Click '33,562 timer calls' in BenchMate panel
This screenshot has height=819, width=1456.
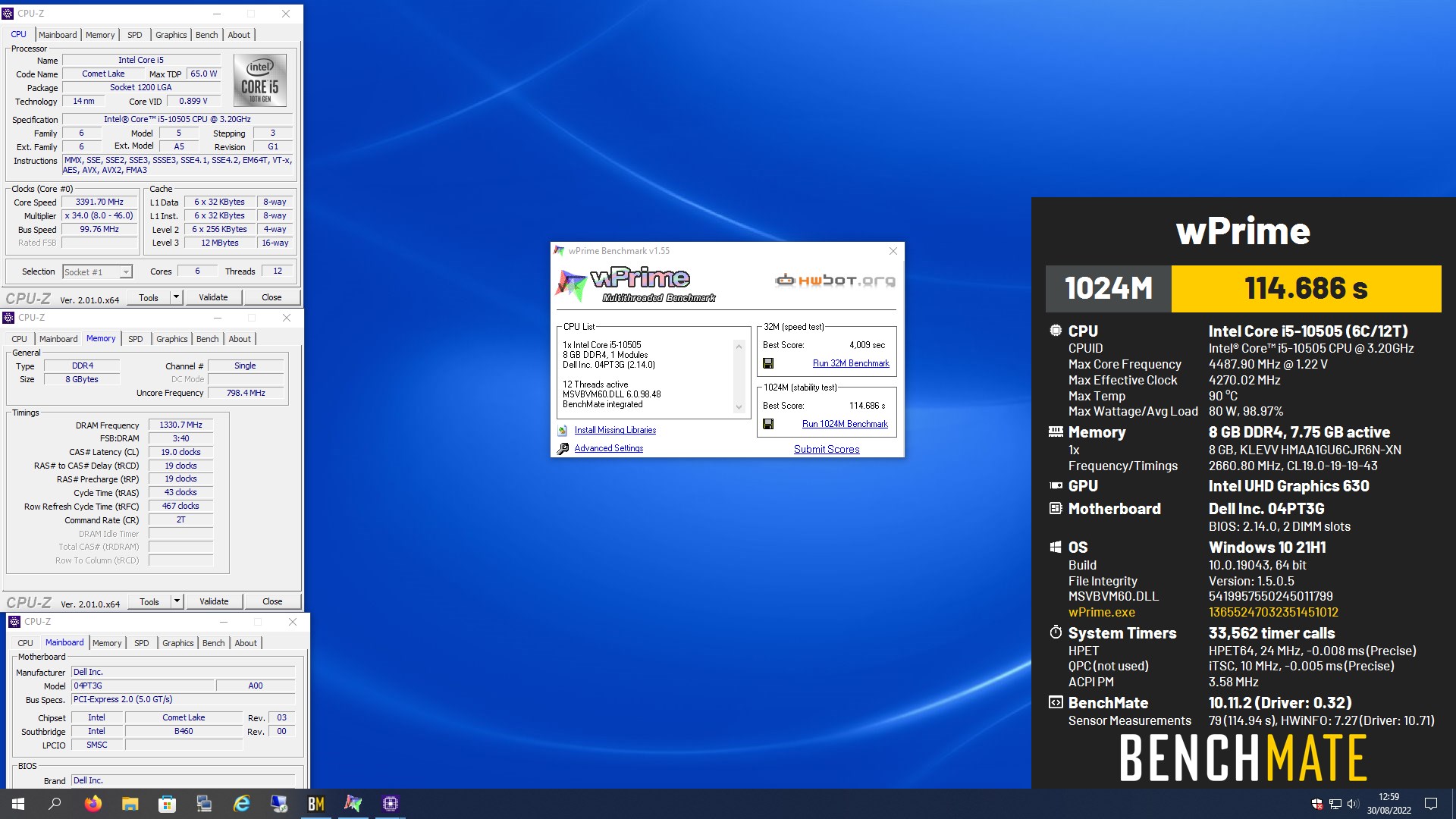click(x=1272, y=633)
